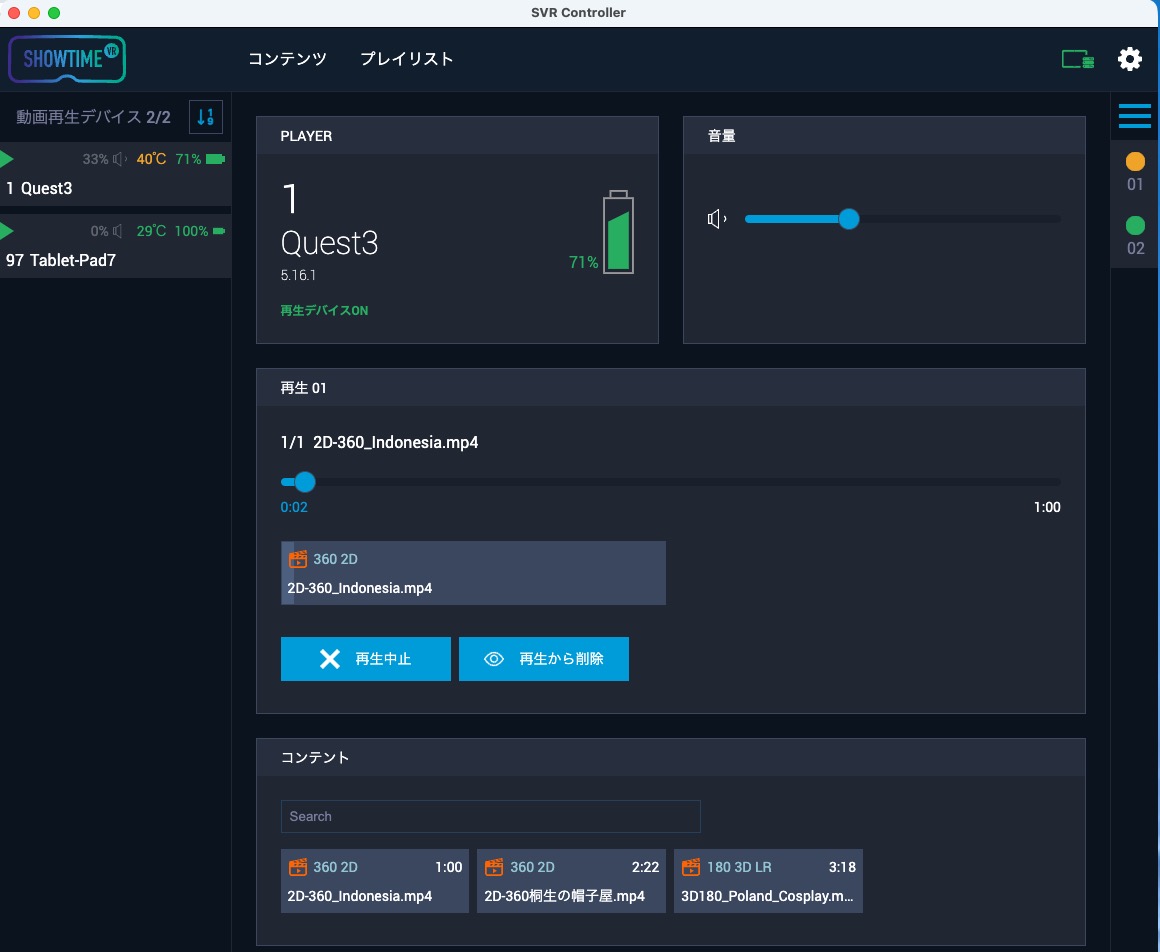Click clapperboard icon of 2D-360桐生の帽子屋.mp4 tile
The image size is (1160, 952).
[x=494, y=867]
